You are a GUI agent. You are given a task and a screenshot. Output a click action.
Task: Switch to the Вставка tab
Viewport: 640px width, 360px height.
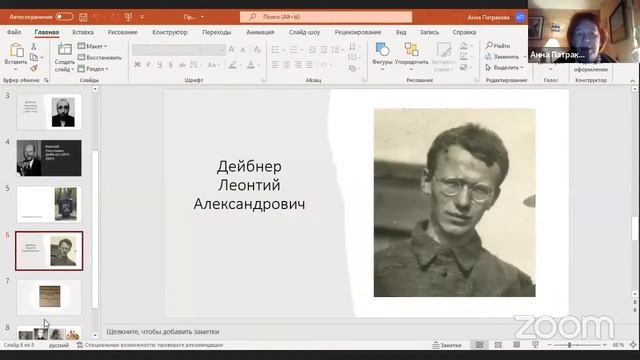(x=83, y=32)
